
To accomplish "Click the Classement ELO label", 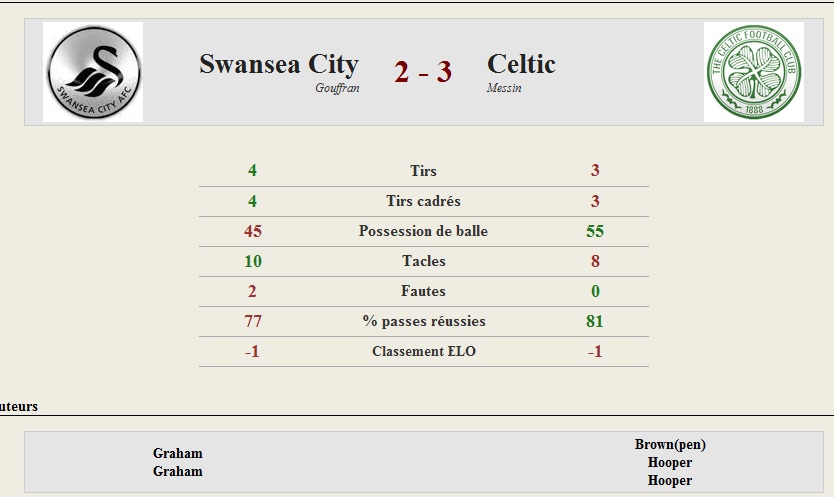I will click(x=424, y=351).
